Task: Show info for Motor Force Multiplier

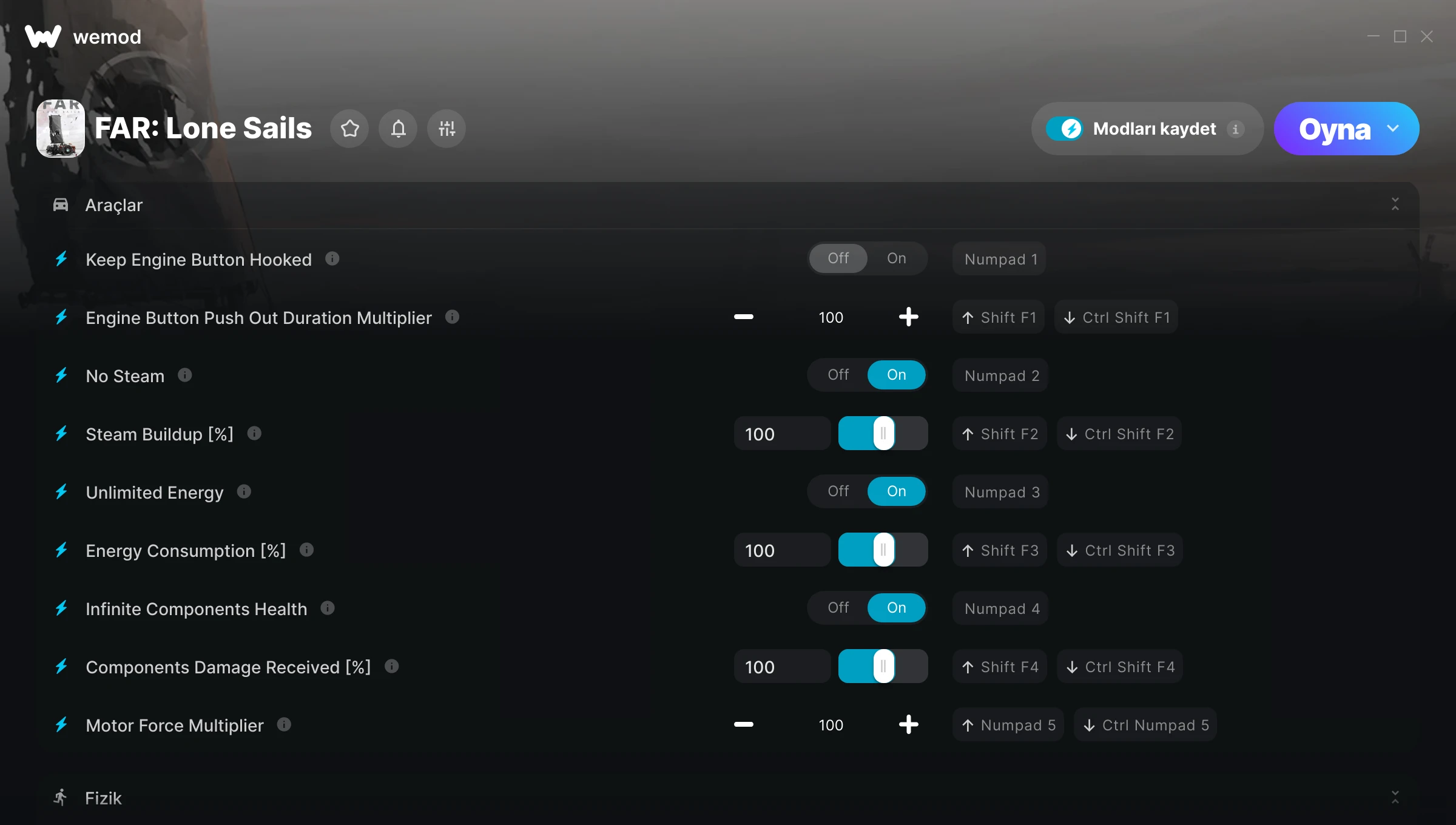Action: [284, 725]
